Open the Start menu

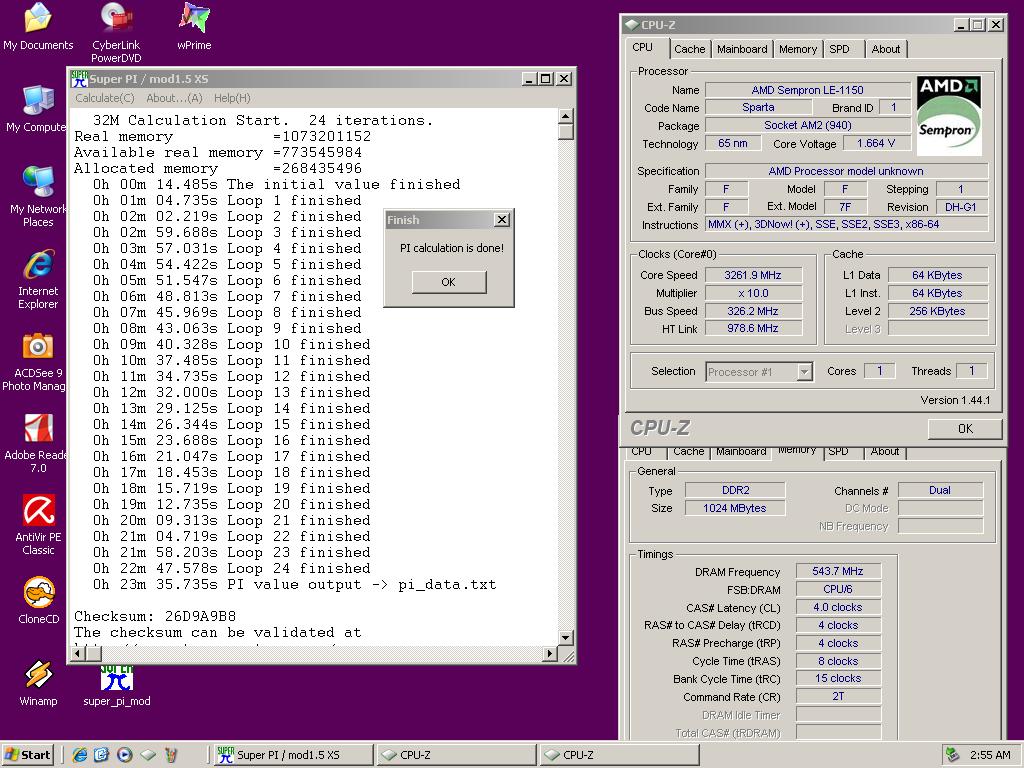click(x=27, y=755)
